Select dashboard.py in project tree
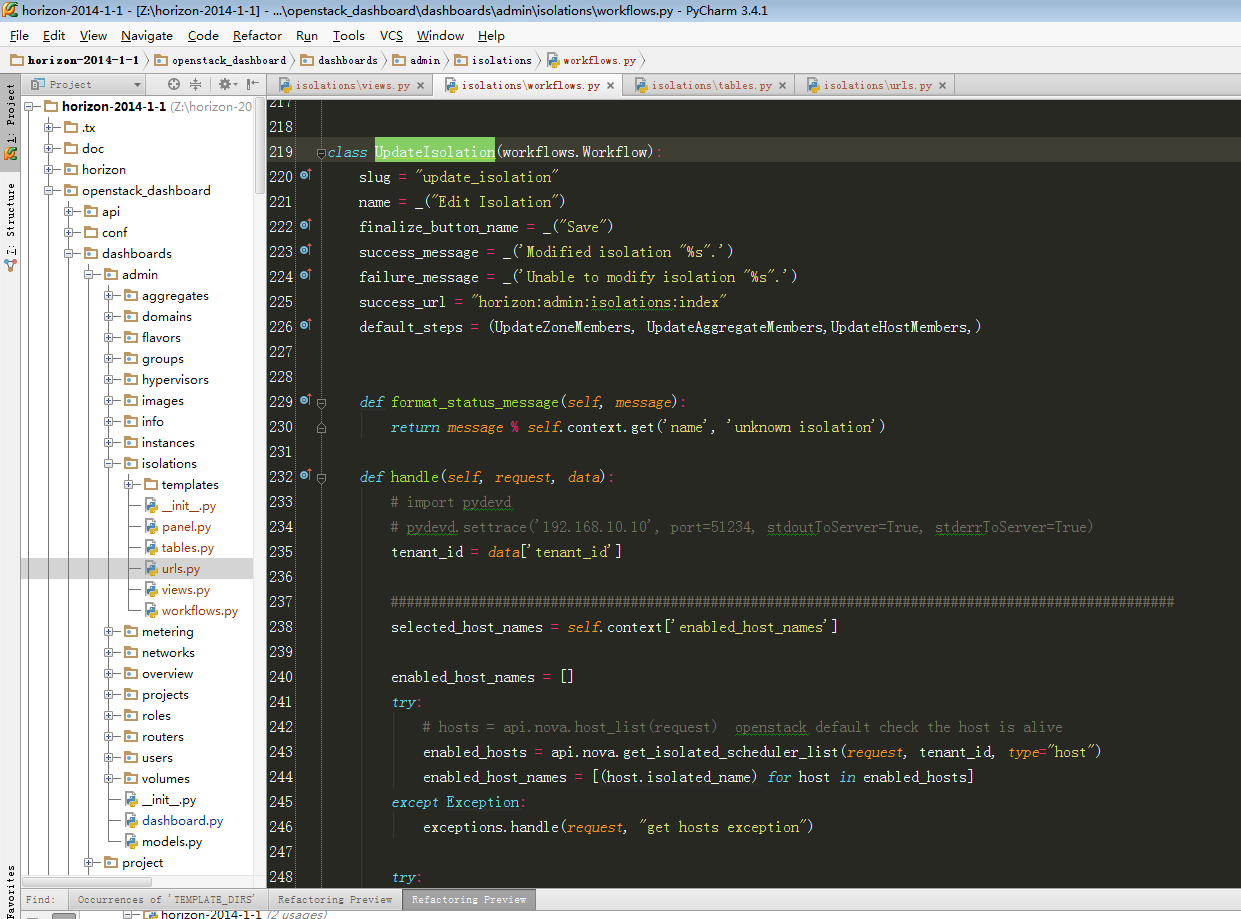 click(x=182, y=821)
